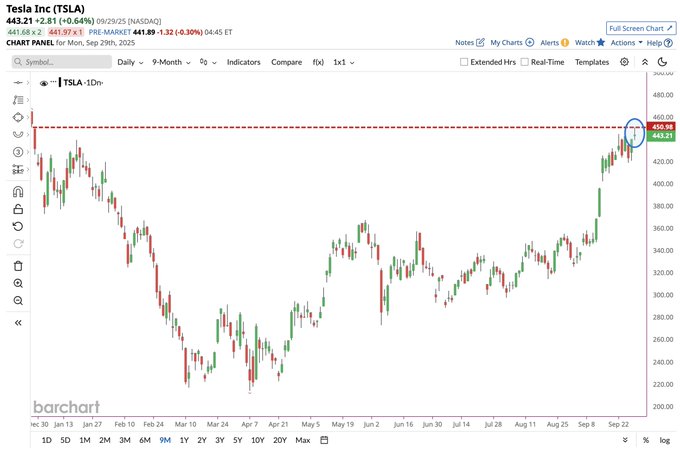Click the undo arrow icon

(x=18, y=226)
